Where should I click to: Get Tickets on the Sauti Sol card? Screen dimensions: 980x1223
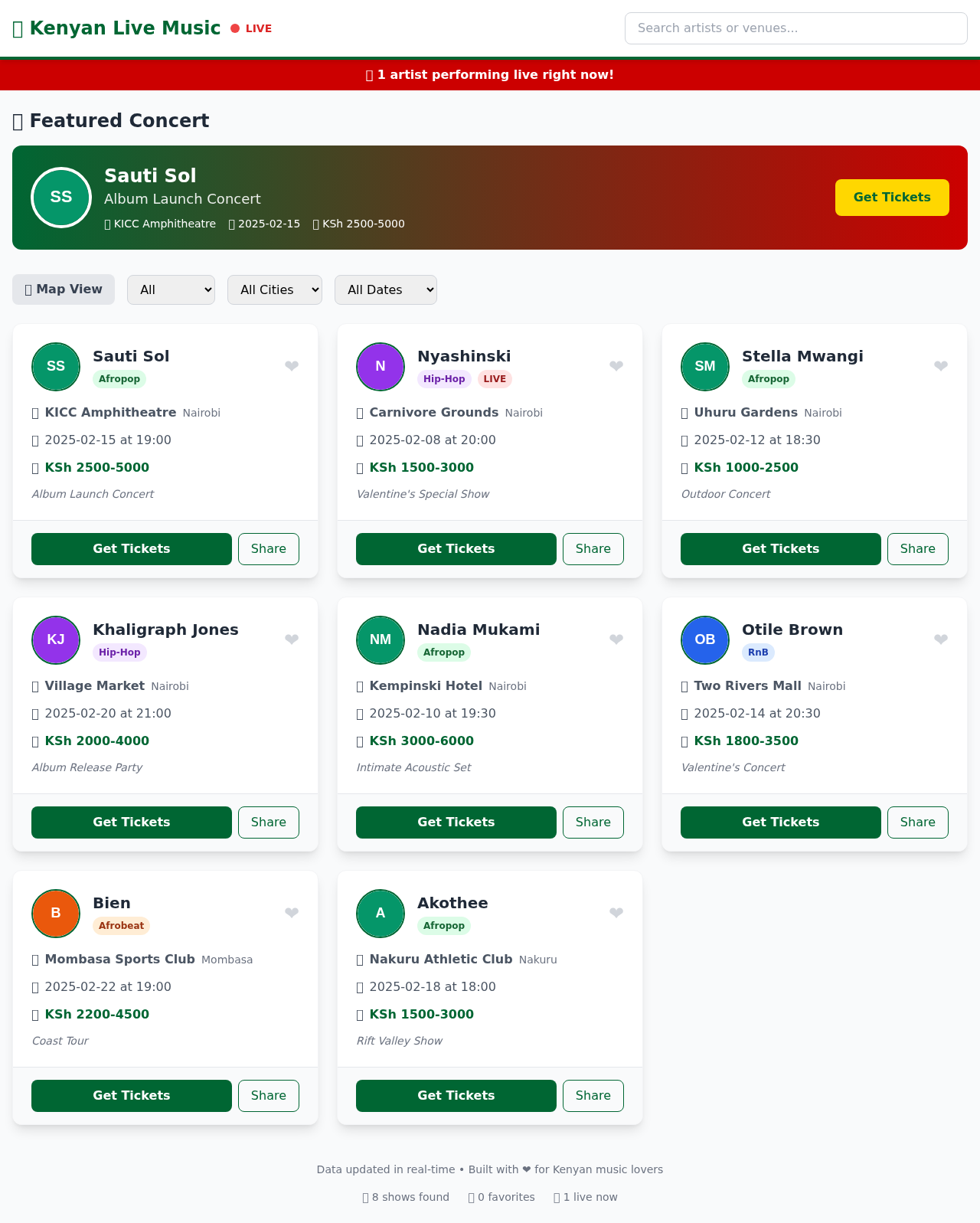[132, 549]
